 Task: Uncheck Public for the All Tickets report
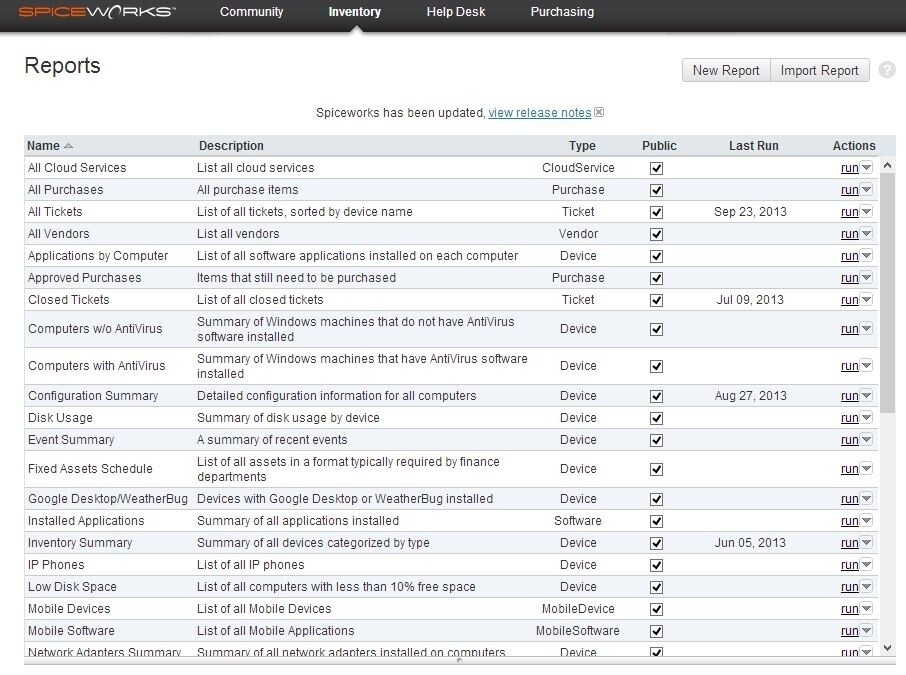point(657,211)
